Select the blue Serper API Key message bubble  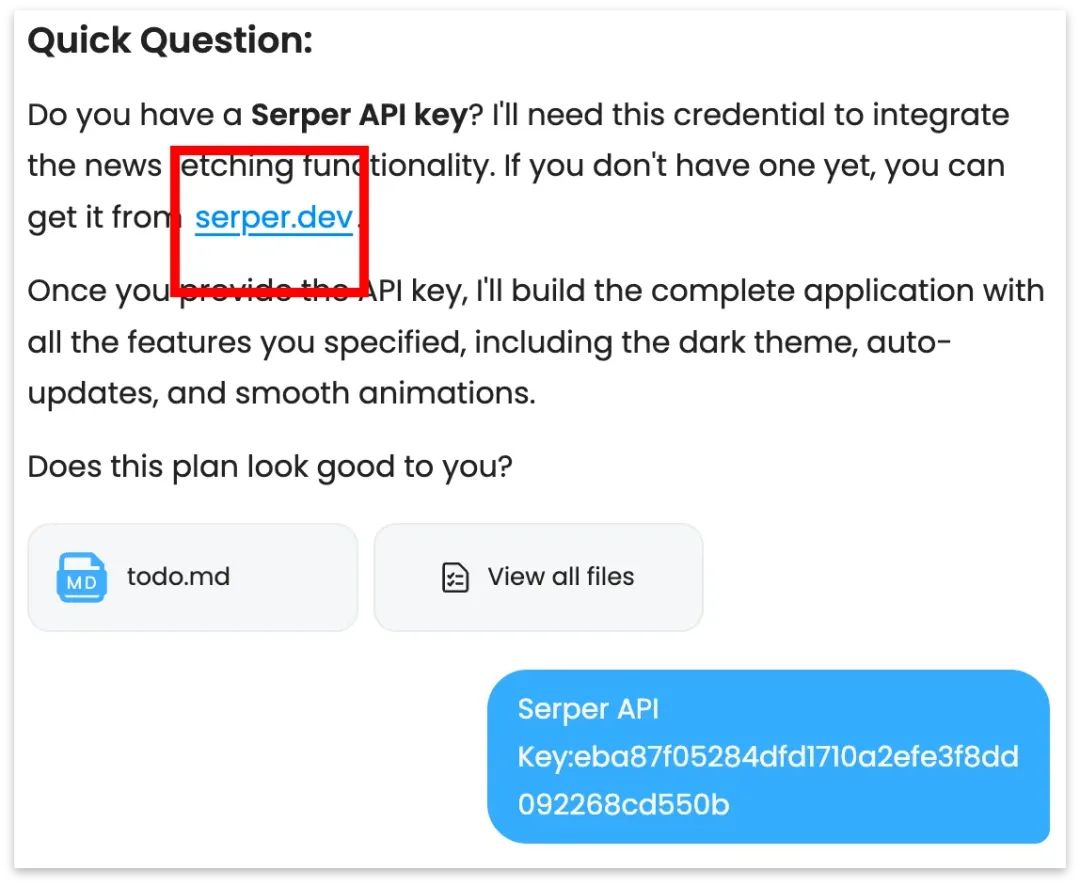click(x=768, y=756)
